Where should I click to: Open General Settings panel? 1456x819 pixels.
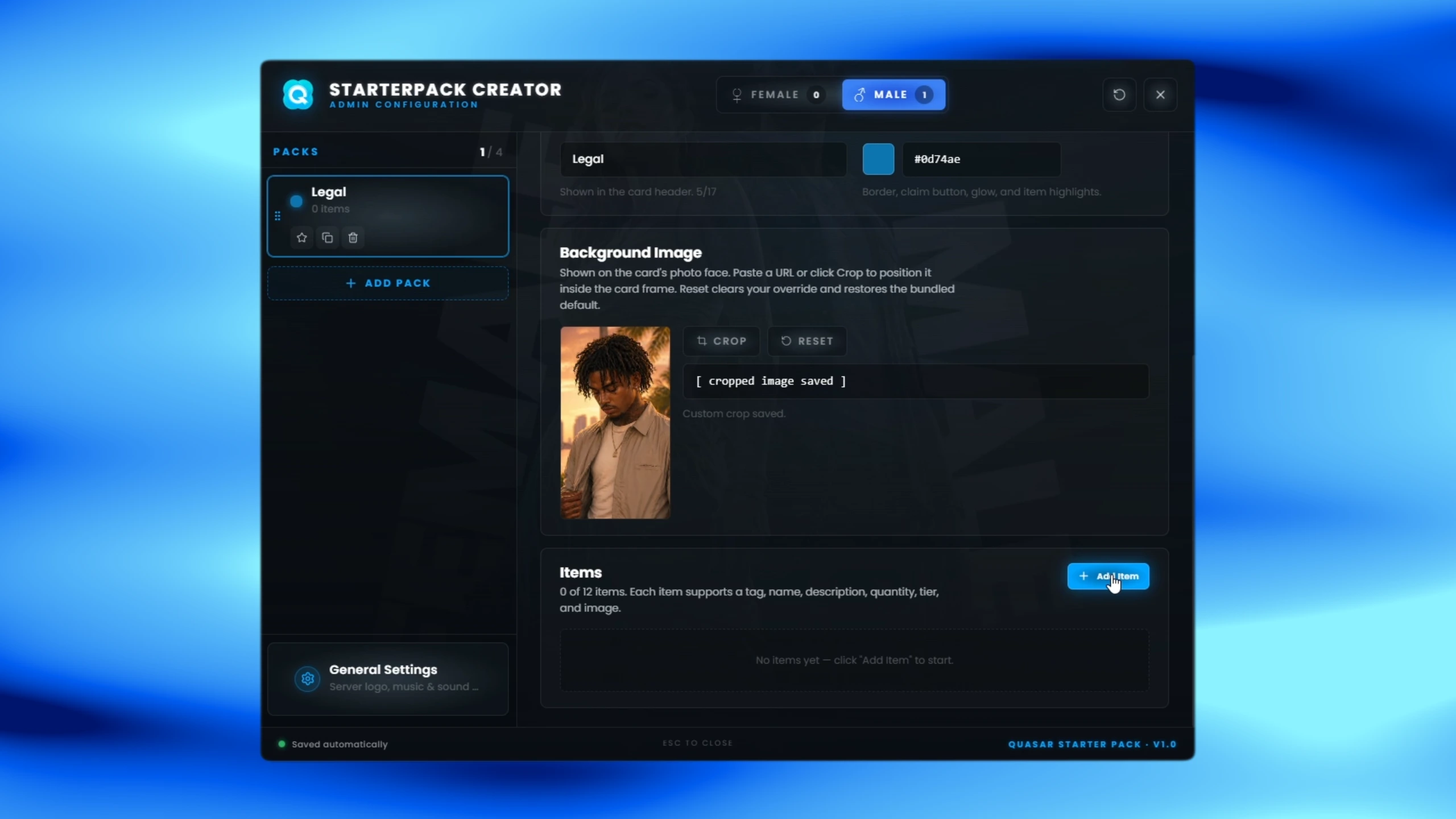388,679
